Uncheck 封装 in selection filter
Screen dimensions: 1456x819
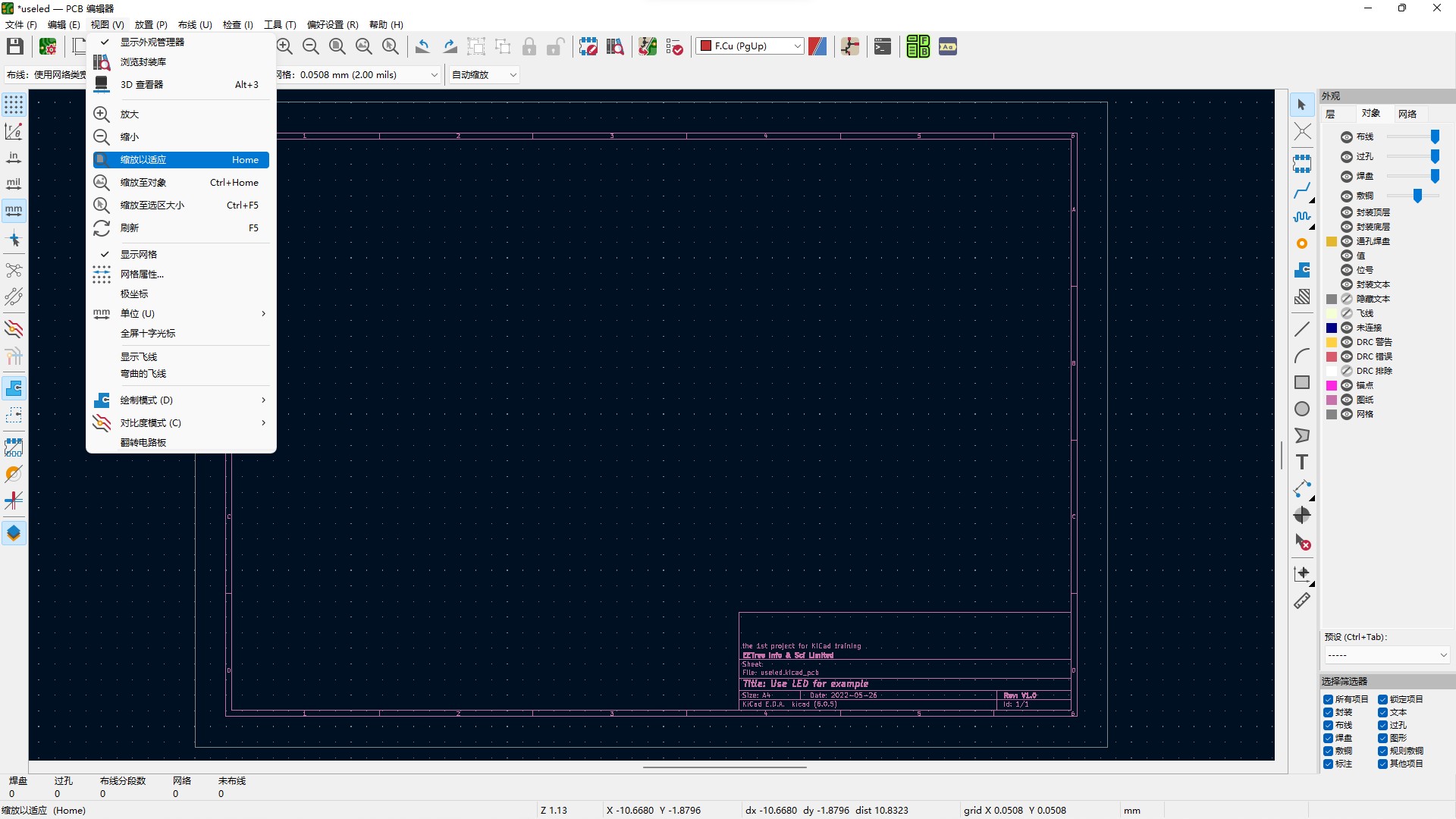pyautogui.click(x=1328, y=712)
